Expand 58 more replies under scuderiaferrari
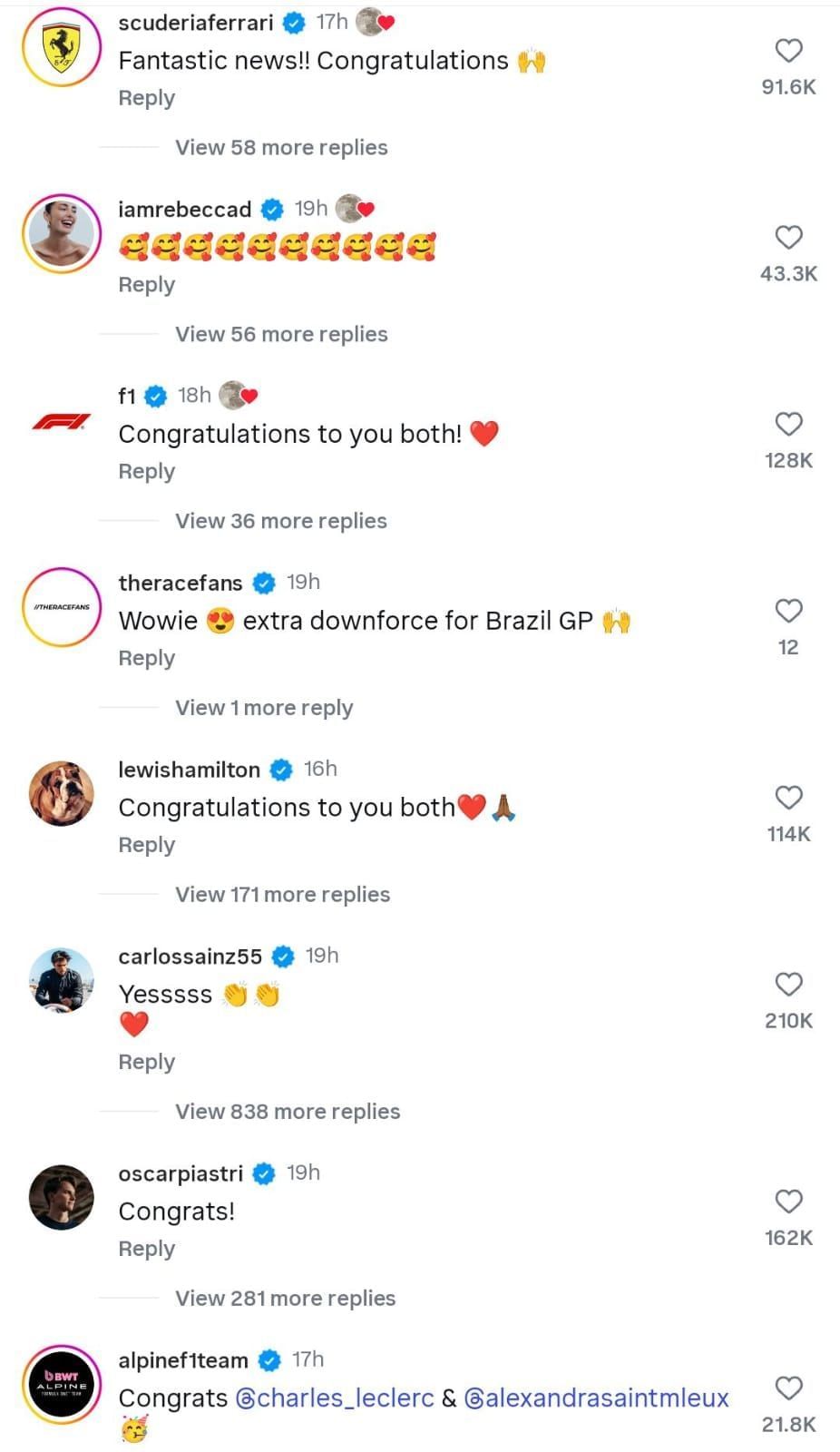 [x=281, y=147]
